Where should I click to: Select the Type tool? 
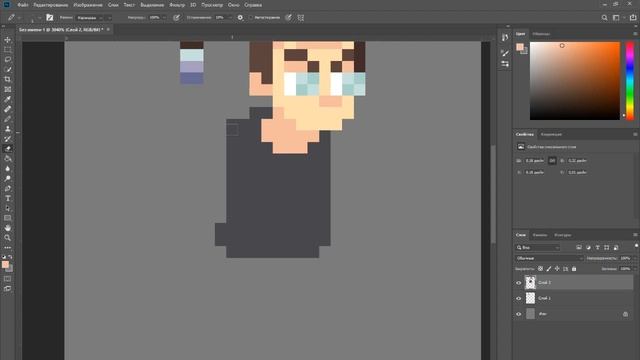click(8, 198)
